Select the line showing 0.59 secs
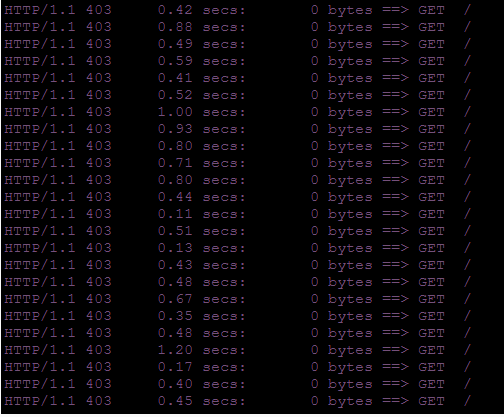 pos(237,61)
